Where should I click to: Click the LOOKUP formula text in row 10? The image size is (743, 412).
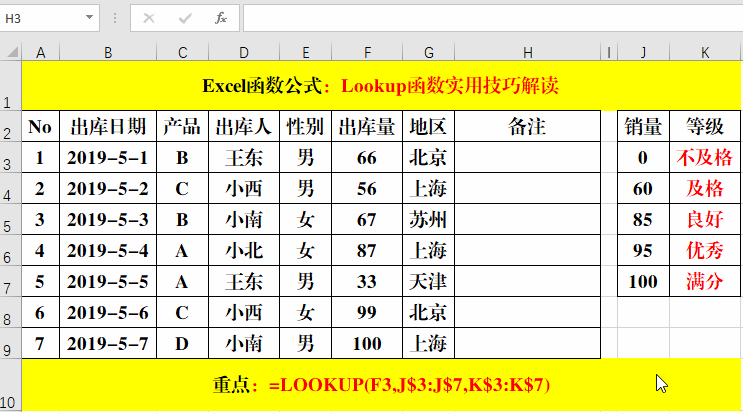pos(409,385)
